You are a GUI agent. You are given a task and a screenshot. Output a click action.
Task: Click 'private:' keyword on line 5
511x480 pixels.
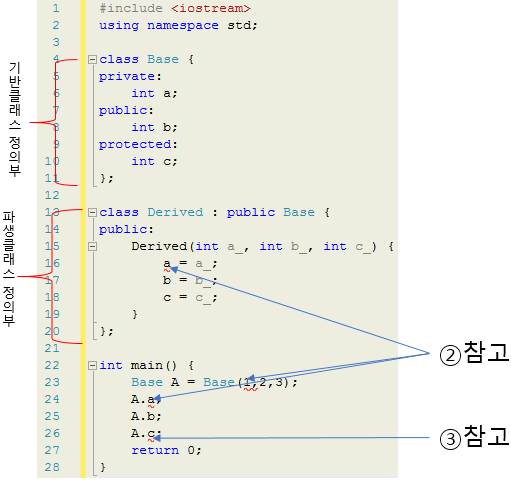pyautogui.click(x=130, y=77)
